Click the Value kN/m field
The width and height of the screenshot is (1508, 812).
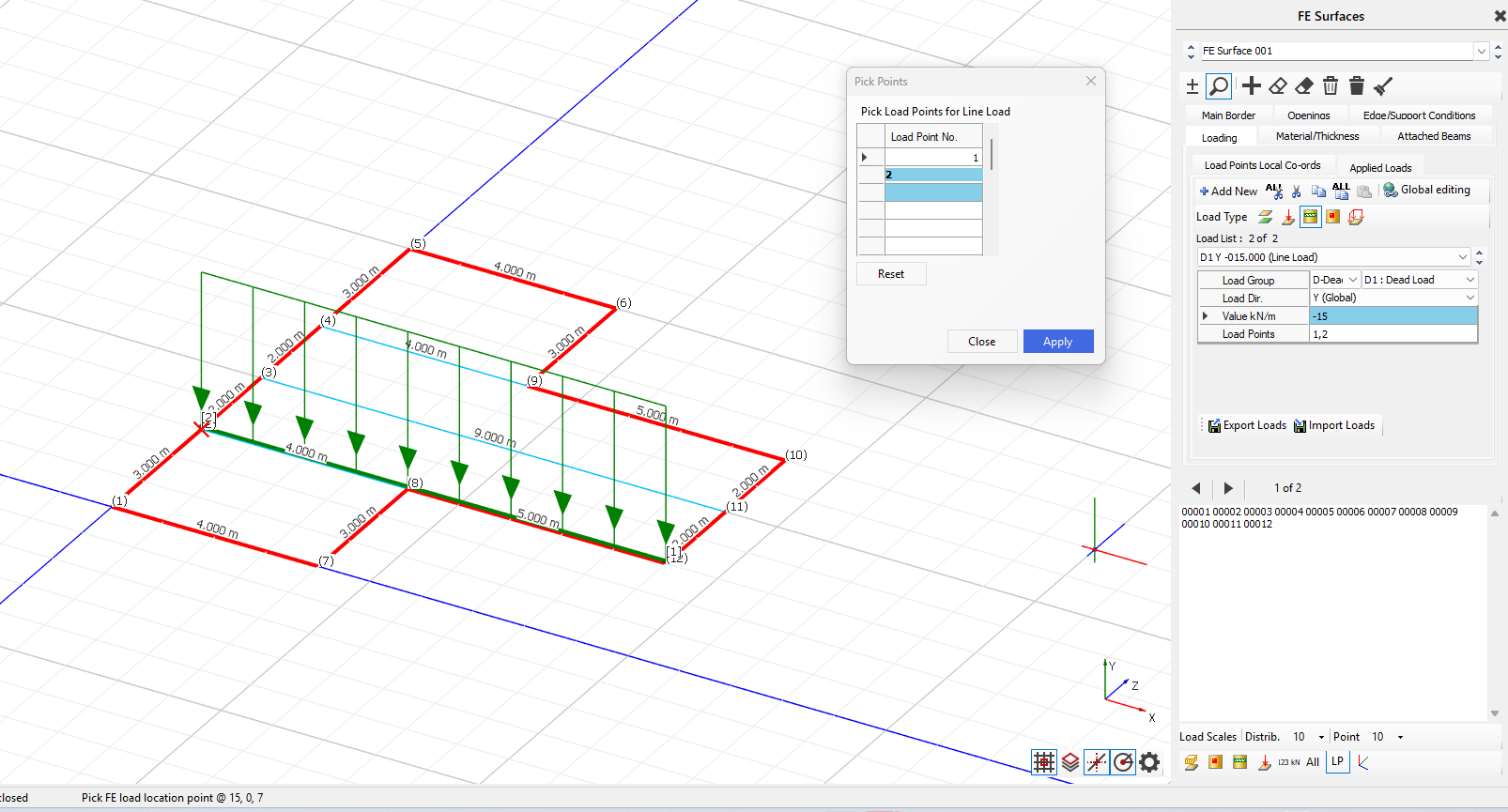1393,316
